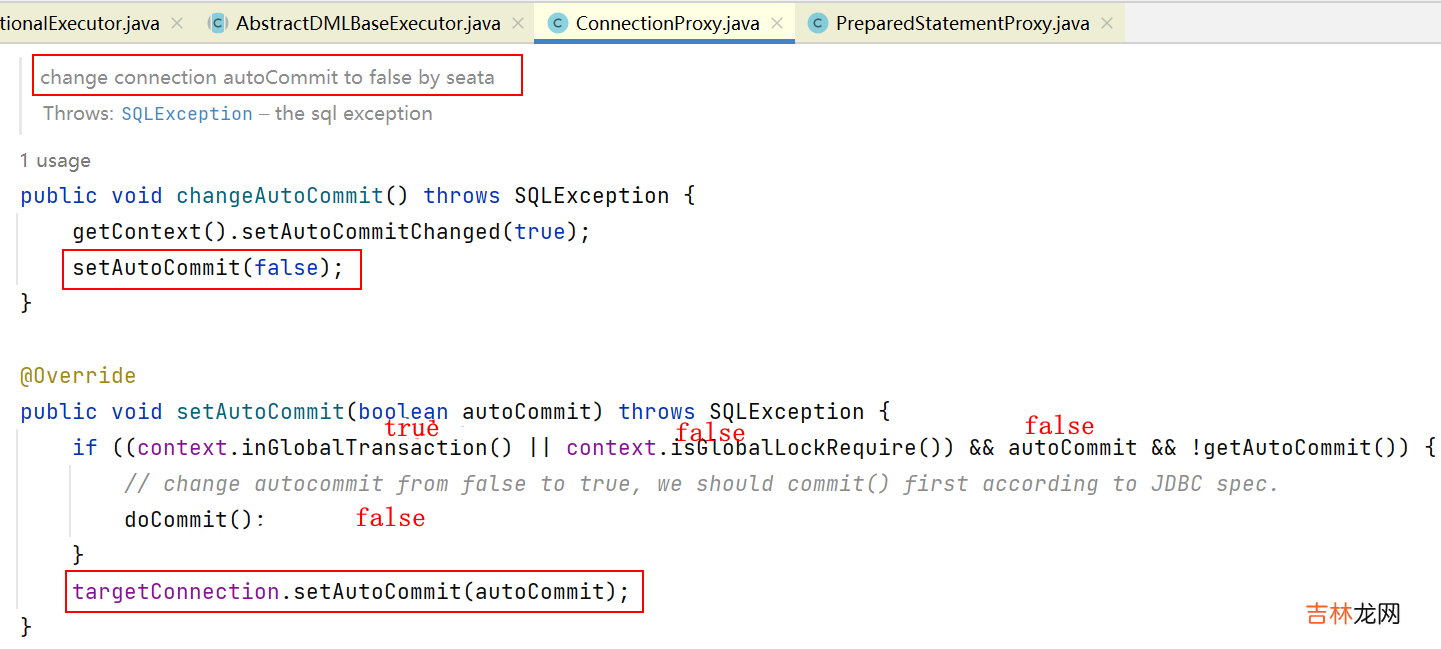Select the tionalExecutor.java tab label
The image size is (1441, 649).
coord(80,23)
